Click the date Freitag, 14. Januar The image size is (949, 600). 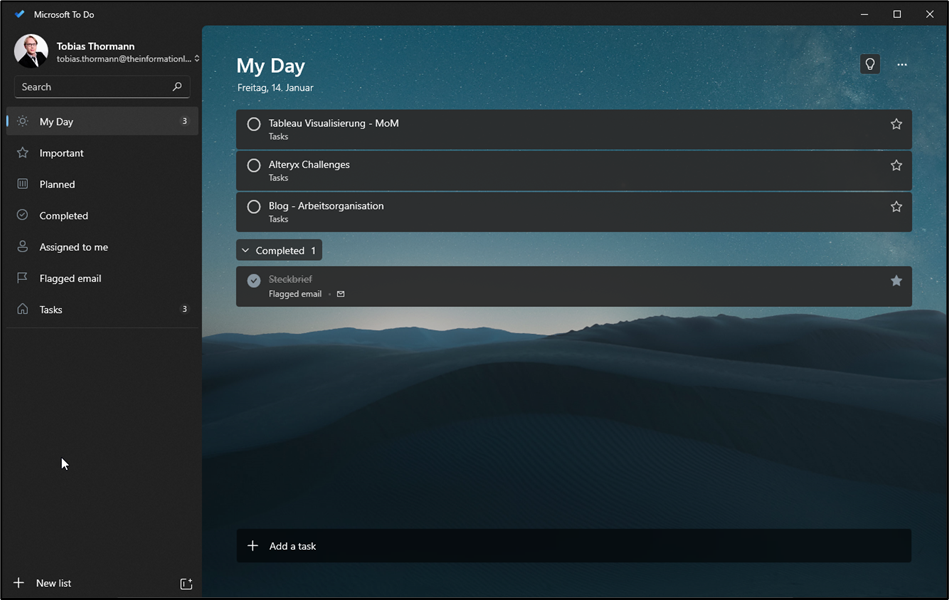click(275, 88)
